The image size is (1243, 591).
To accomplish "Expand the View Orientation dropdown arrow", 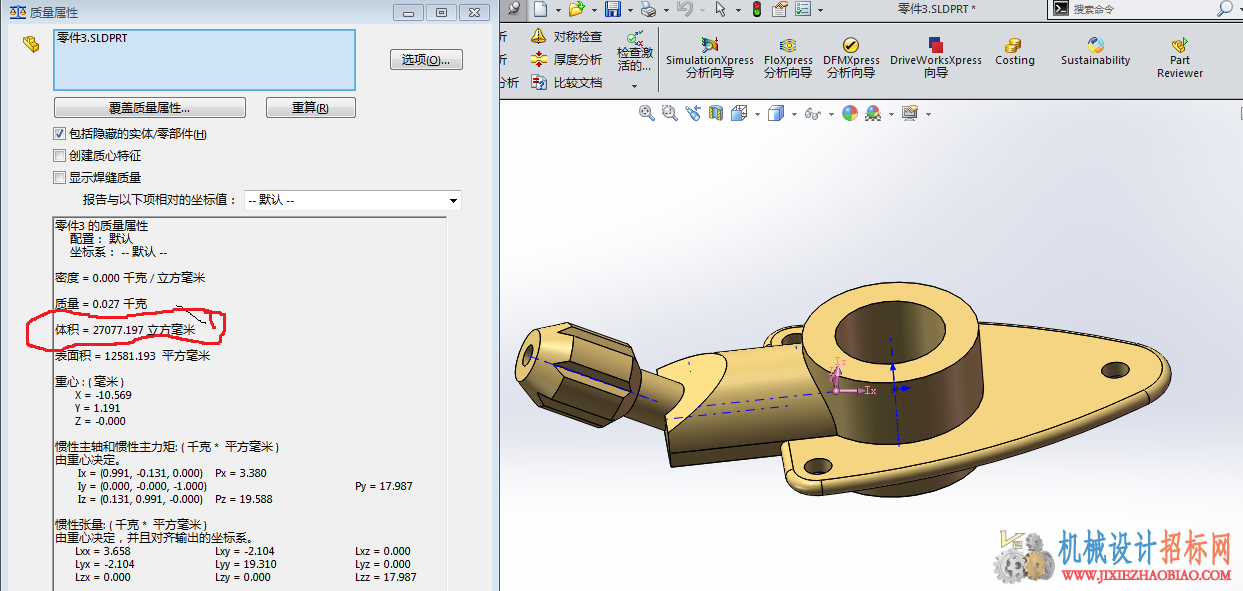I will coord(755,114).
